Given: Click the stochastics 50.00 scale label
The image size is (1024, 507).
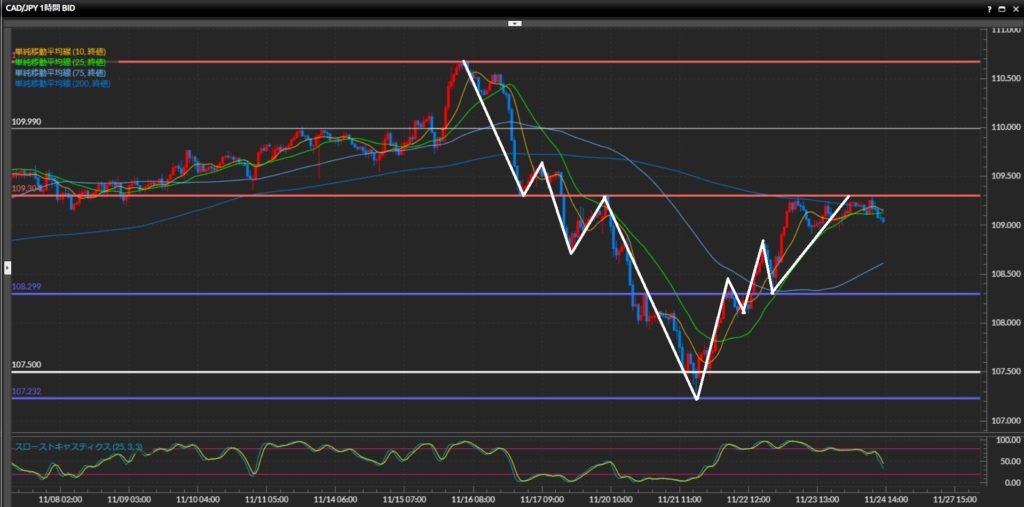Looking at the screenshot, I should (1002, 460).
